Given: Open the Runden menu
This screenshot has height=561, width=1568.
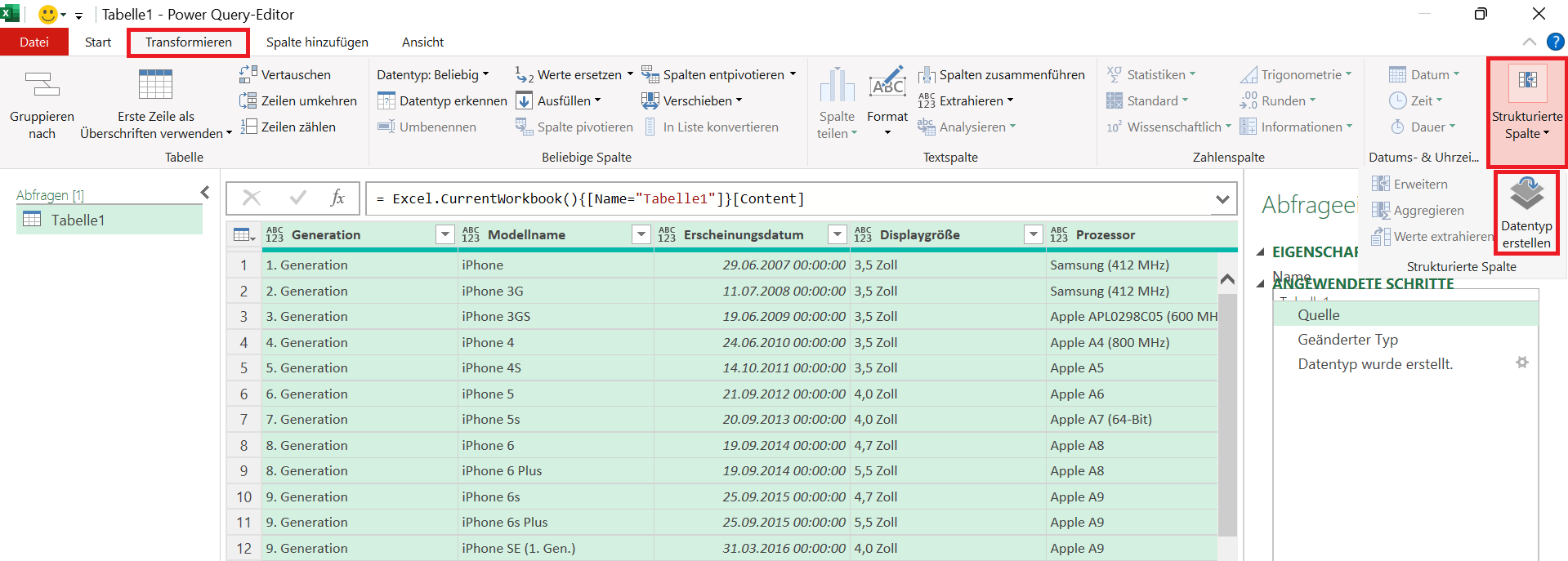Looking at the screenshot, I should tap(1278, 100).
